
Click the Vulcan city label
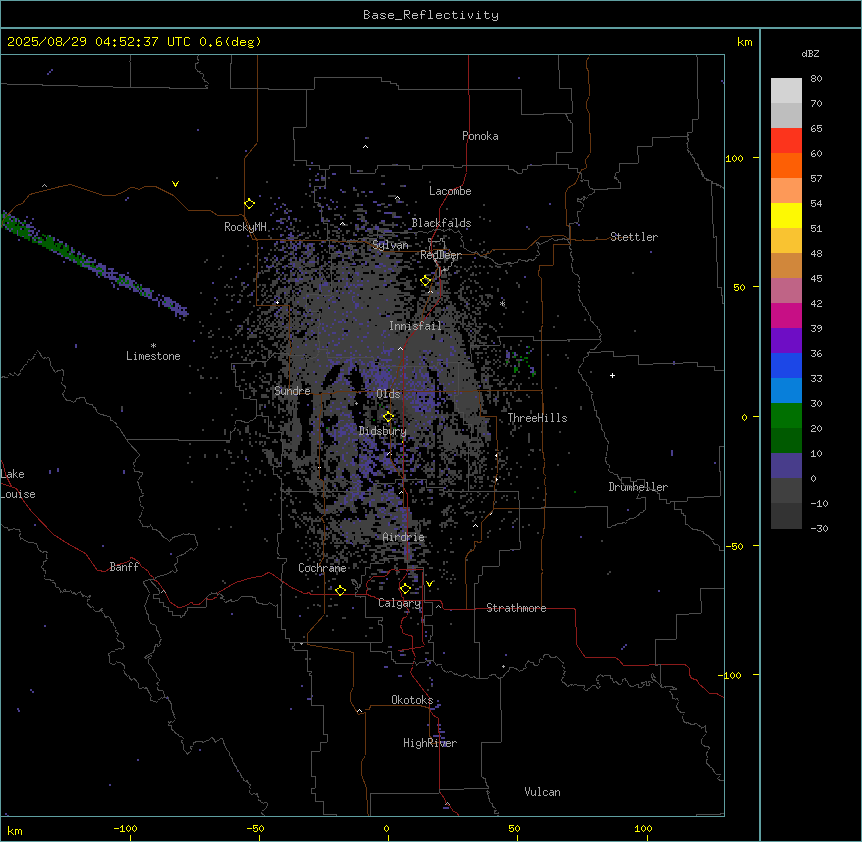point(542,792)
